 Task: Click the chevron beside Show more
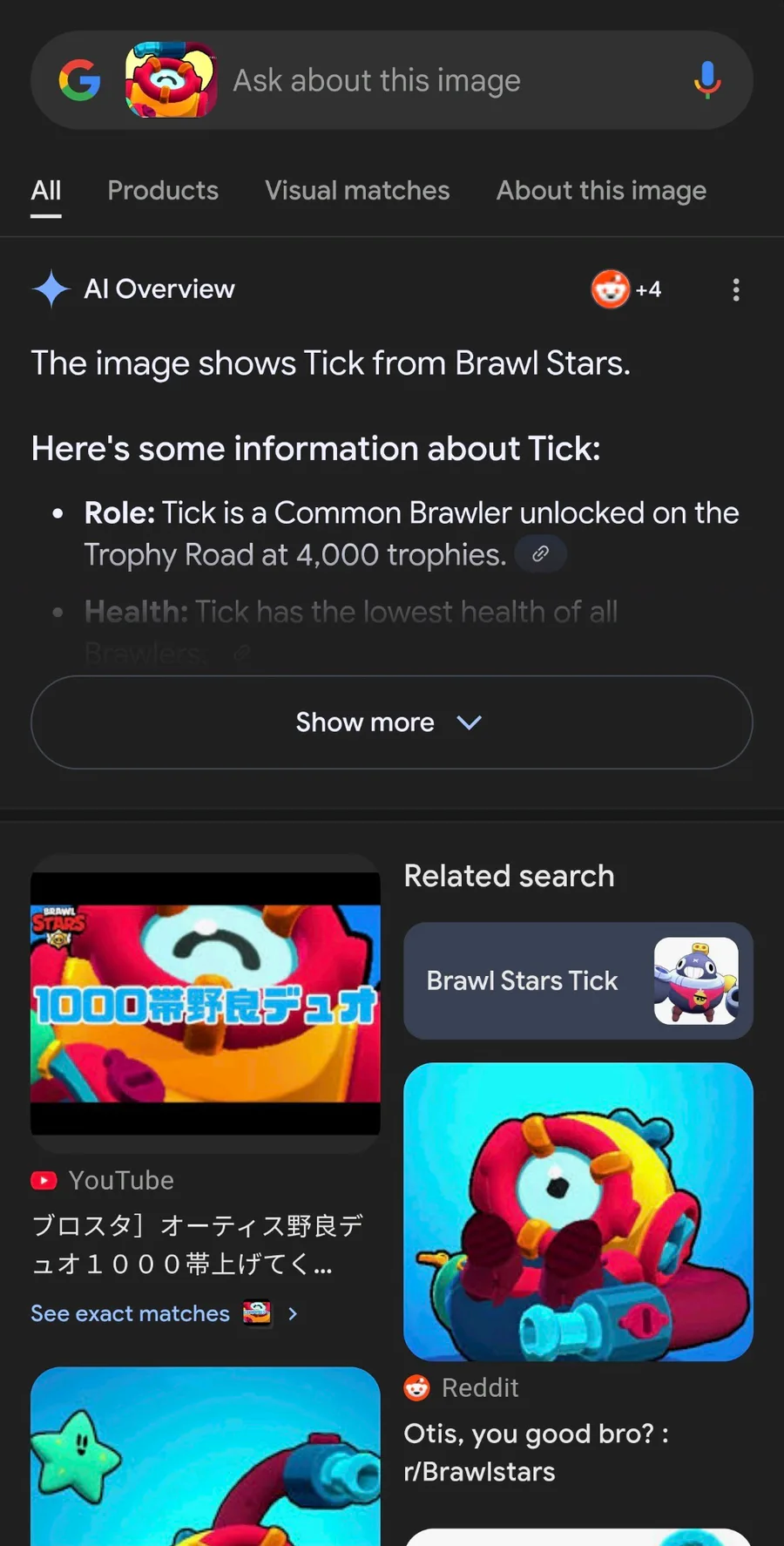(470, 722)
